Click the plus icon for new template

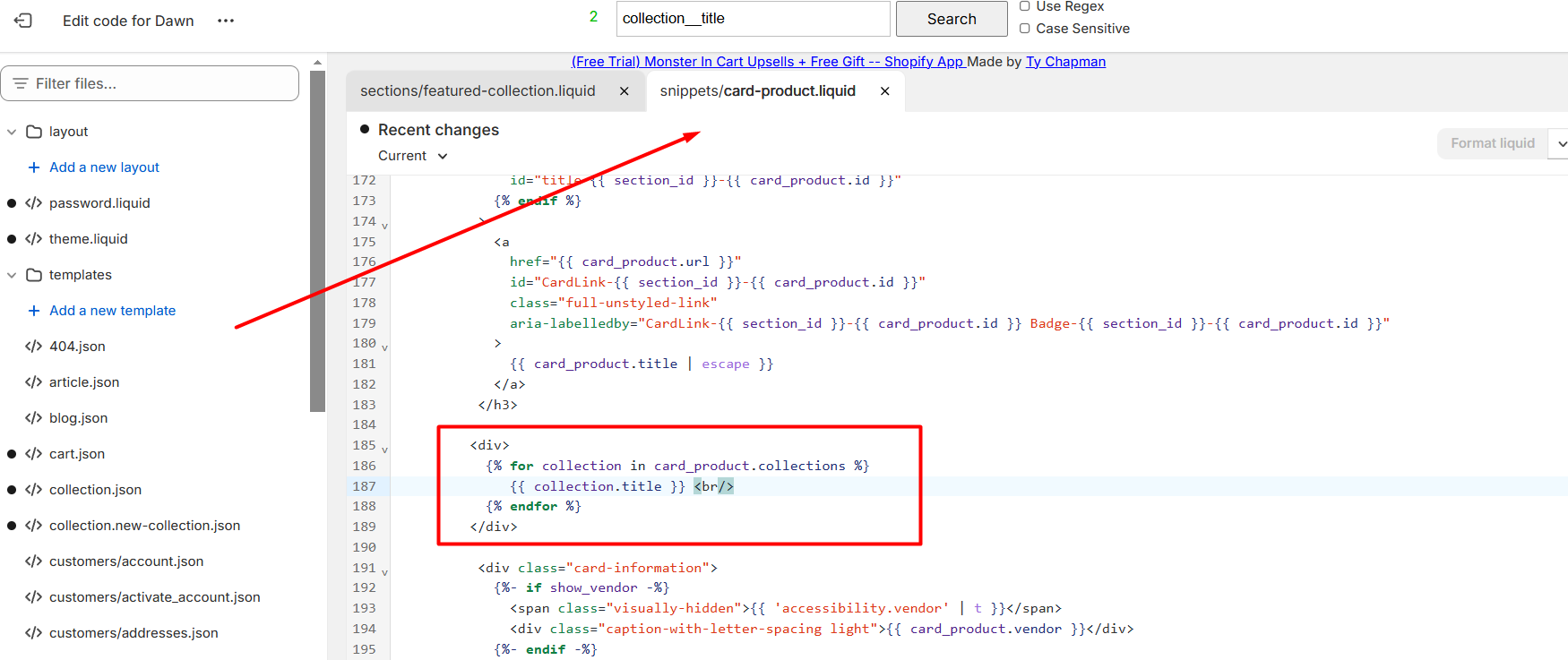[x=34, y=311]
